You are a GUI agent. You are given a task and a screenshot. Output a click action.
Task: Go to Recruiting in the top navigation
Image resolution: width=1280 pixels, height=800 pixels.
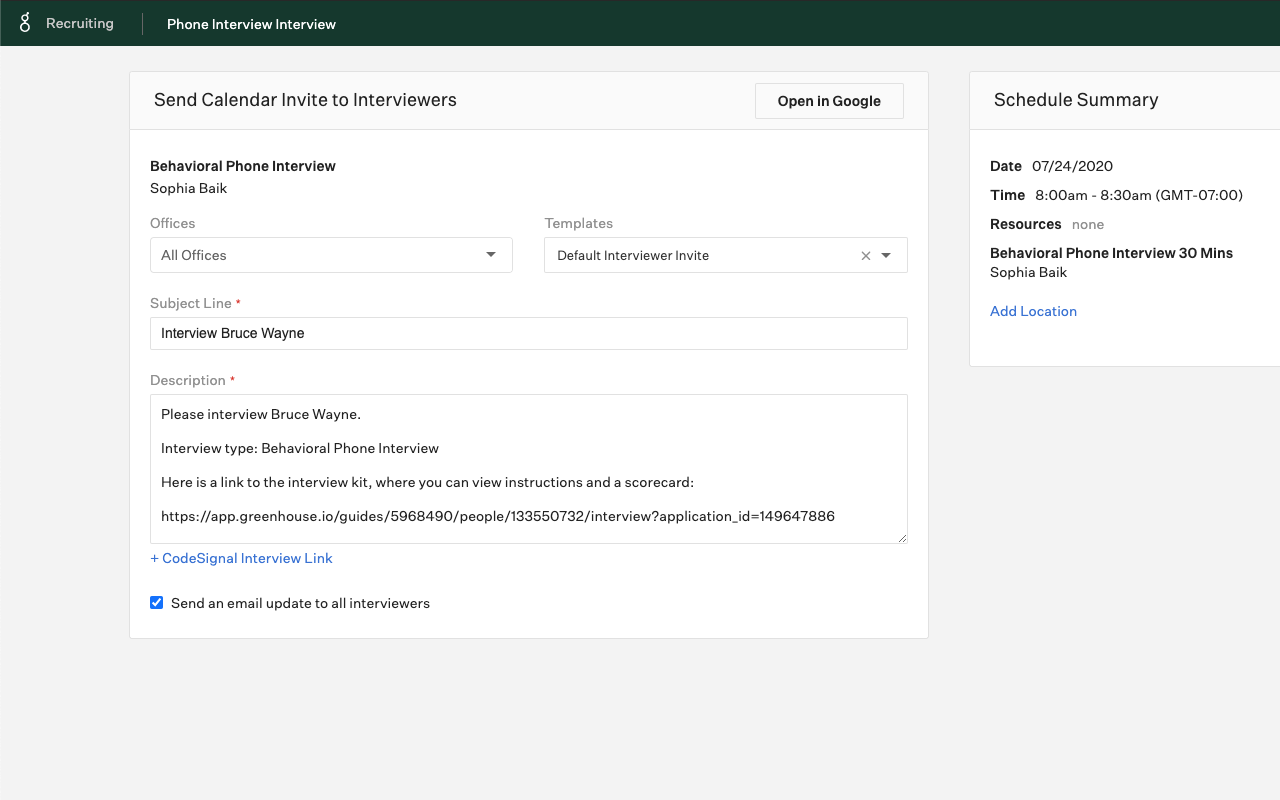point(80,23)
